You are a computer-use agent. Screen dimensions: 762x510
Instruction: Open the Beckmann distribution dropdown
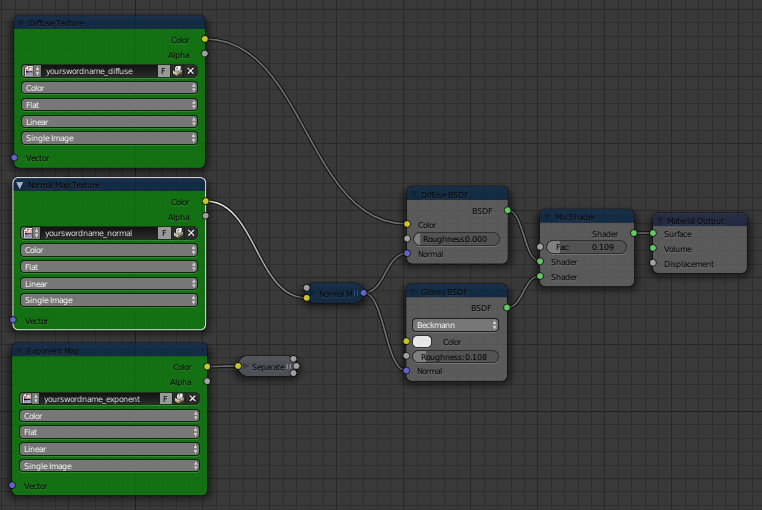coord(455,325)
